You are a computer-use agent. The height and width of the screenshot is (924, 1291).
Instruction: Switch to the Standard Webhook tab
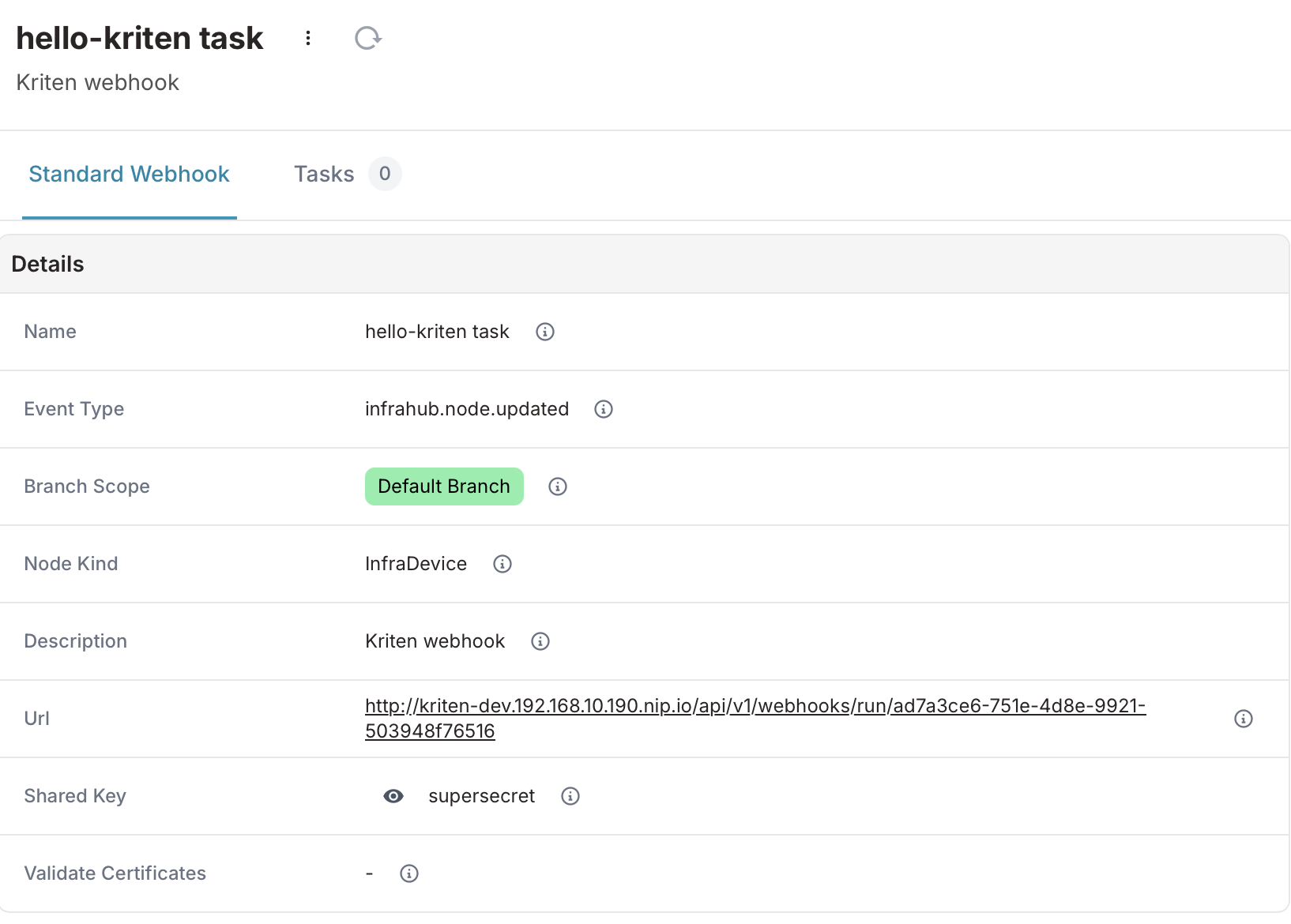(x=130, y=174)
